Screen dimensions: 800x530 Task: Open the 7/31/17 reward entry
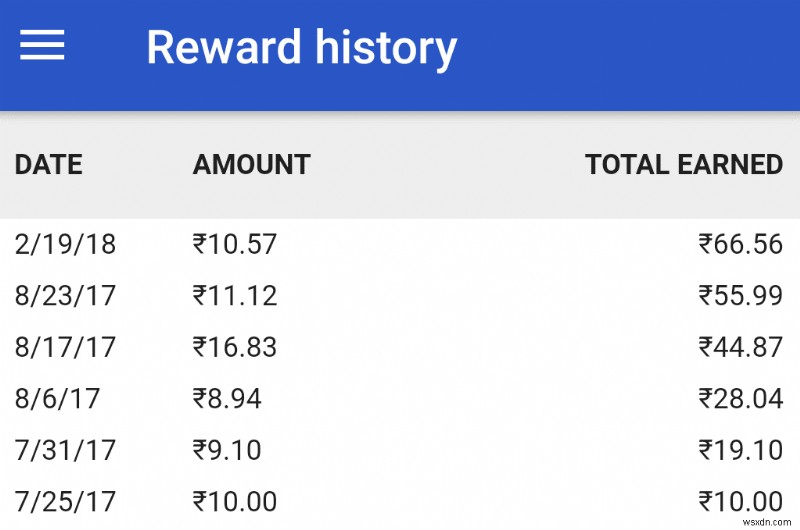pyautogui.click(x=65, y=451)
